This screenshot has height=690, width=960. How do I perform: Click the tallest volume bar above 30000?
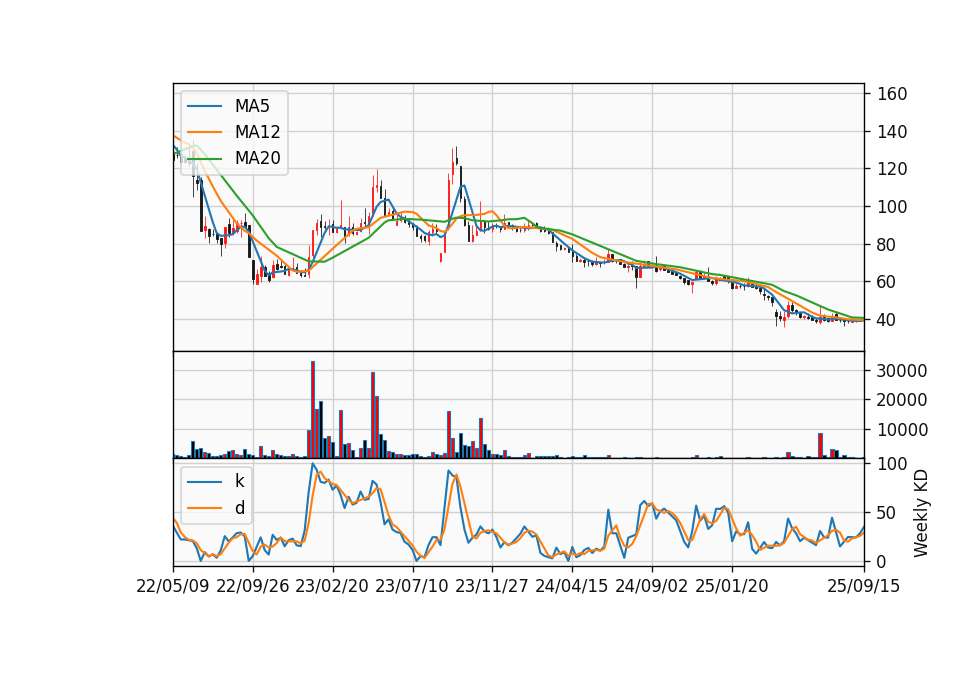coord(313,410)
